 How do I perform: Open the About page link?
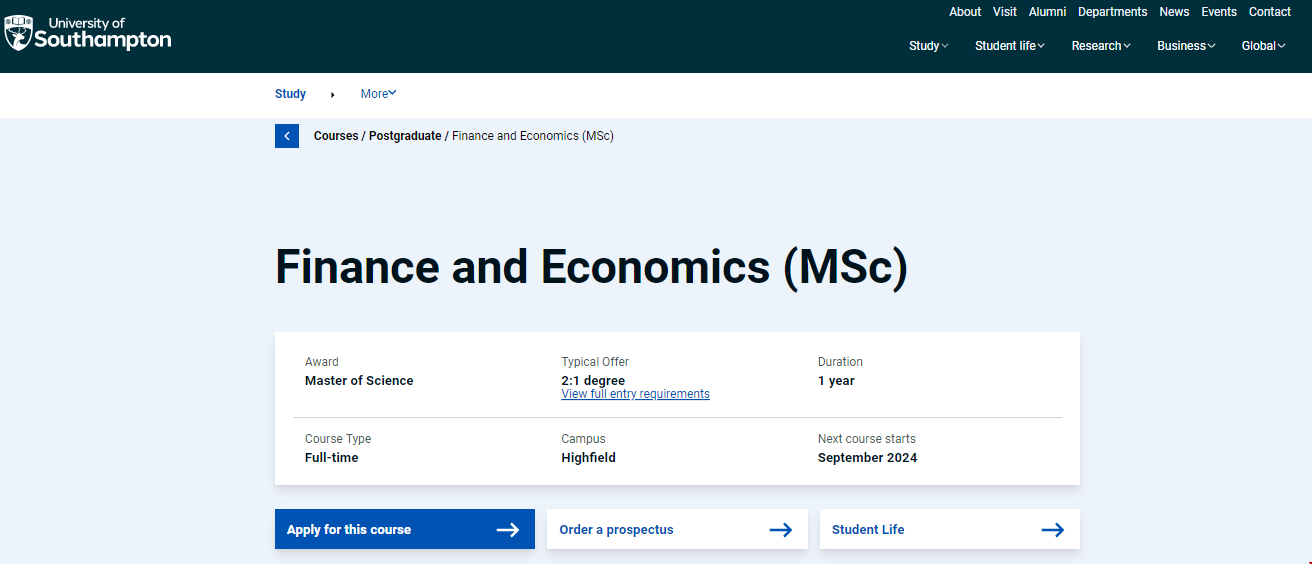(x=965, y=12)
